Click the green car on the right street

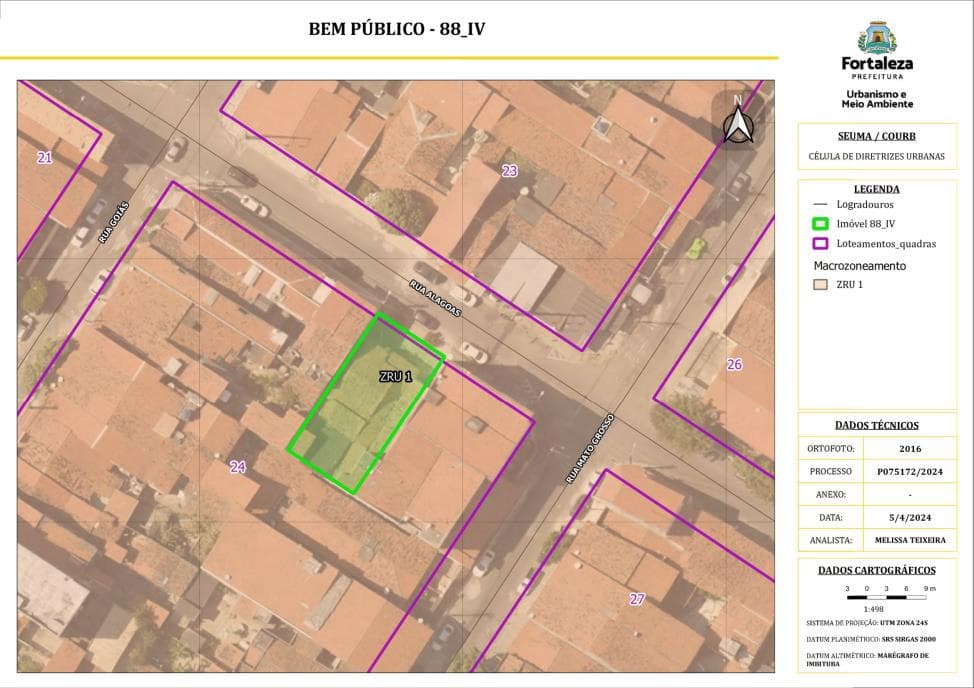click(x=696, y=249)
